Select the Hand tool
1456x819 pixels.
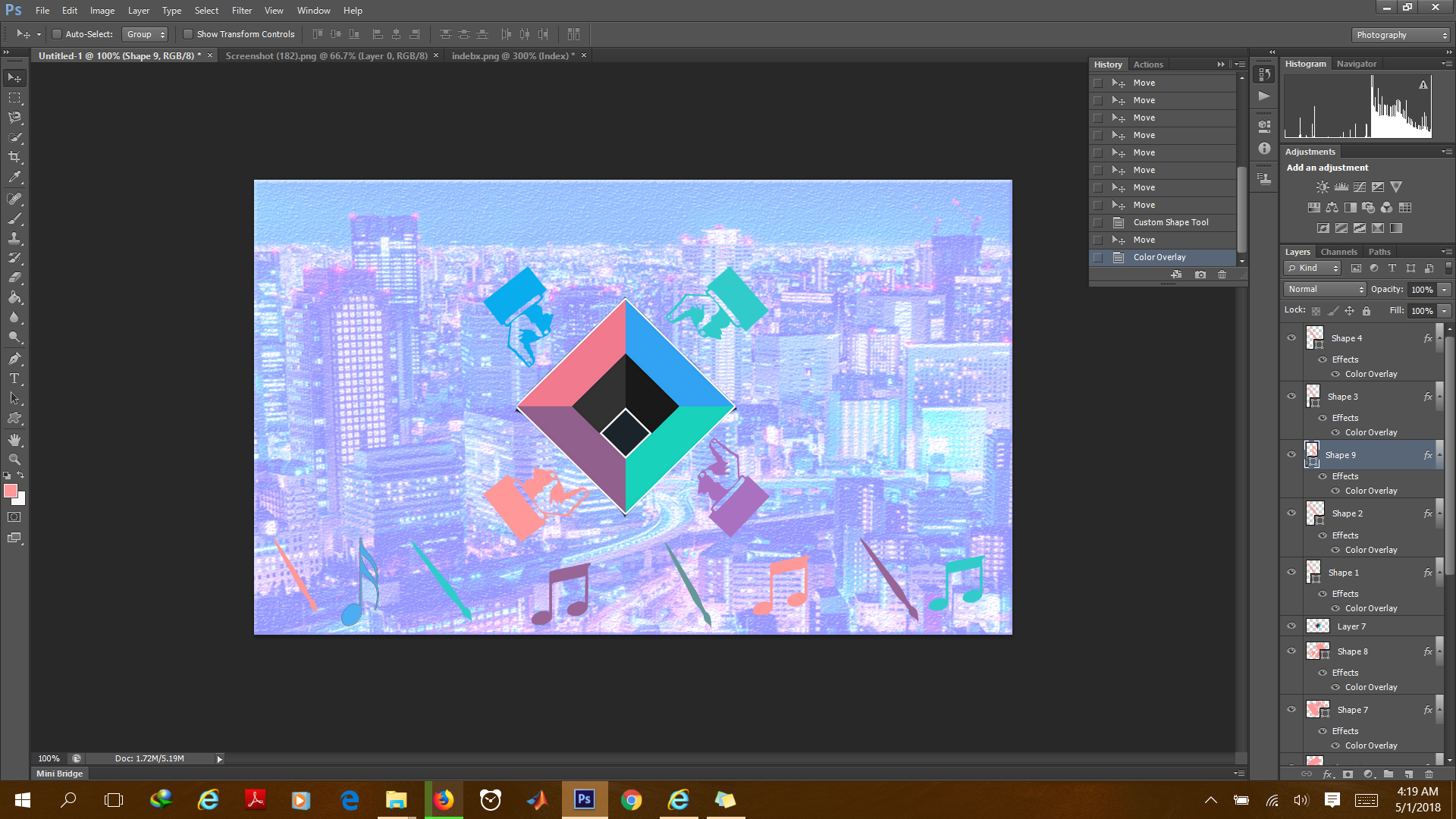[x=14, y=439]
